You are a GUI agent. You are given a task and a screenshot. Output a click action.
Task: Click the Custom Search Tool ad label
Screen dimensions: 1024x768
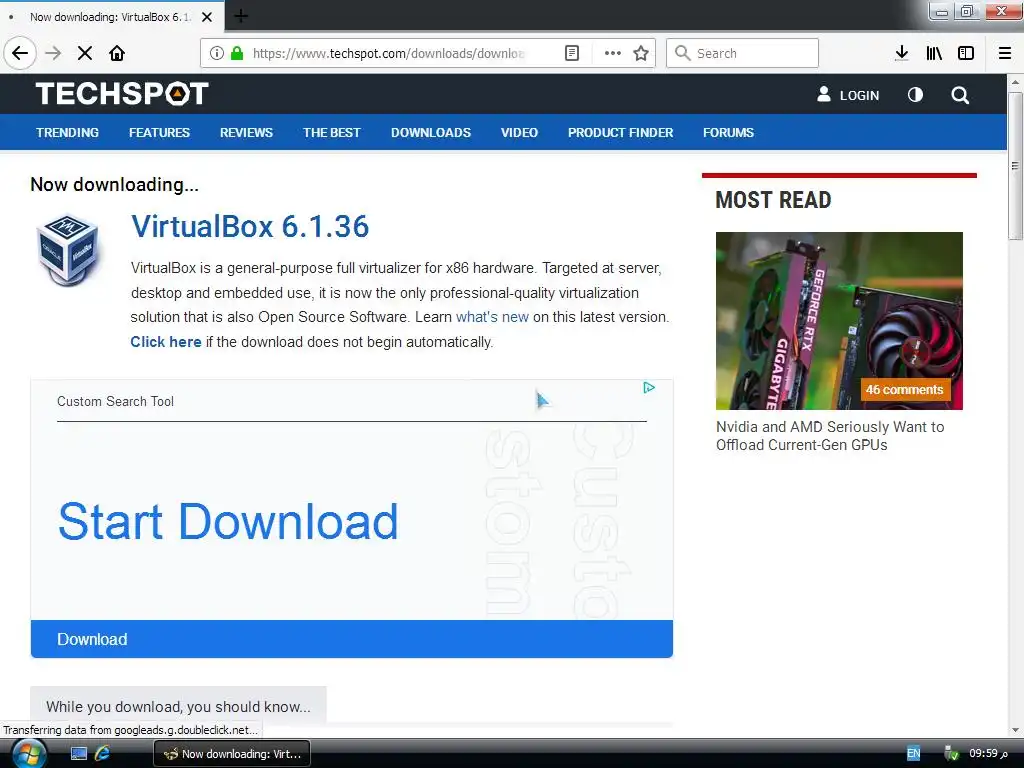(116, 401)
